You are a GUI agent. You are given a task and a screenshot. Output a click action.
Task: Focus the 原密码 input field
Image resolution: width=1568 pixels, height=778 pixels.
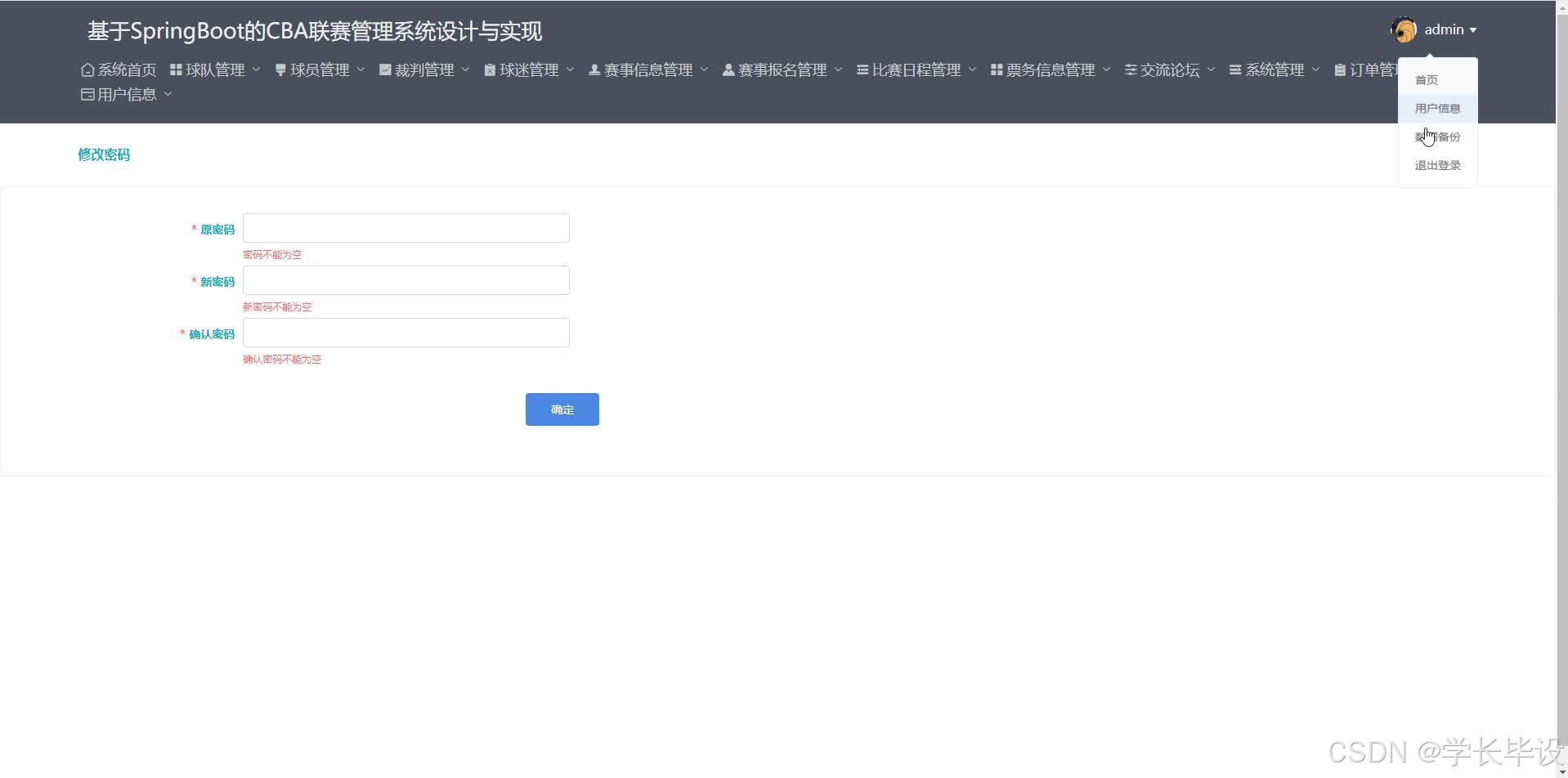tap(406, 228)
